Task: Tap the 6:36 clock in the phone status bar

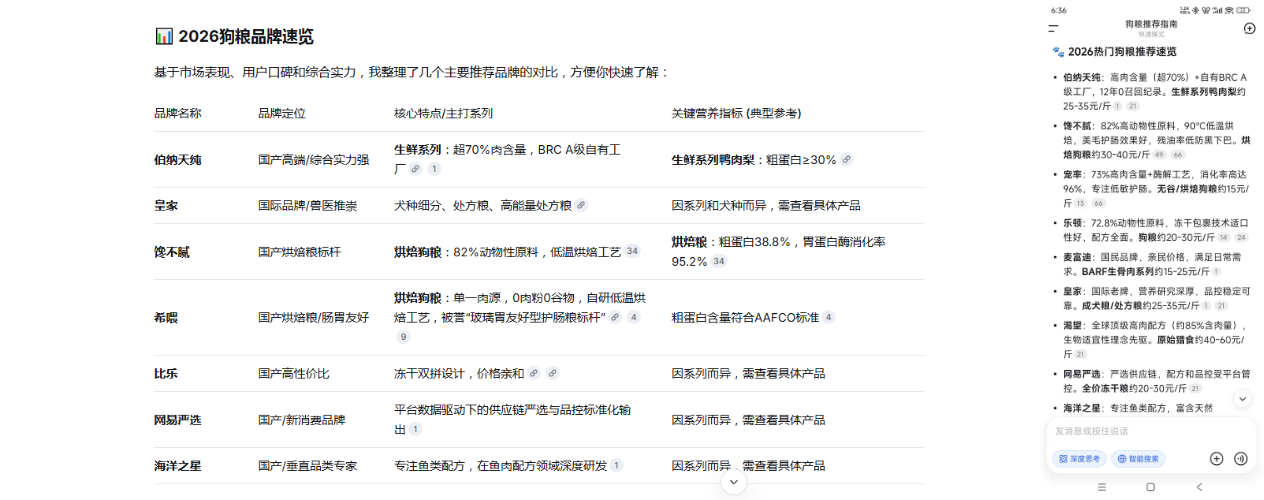Action: pyautogui.click(x=1059, y=9)
